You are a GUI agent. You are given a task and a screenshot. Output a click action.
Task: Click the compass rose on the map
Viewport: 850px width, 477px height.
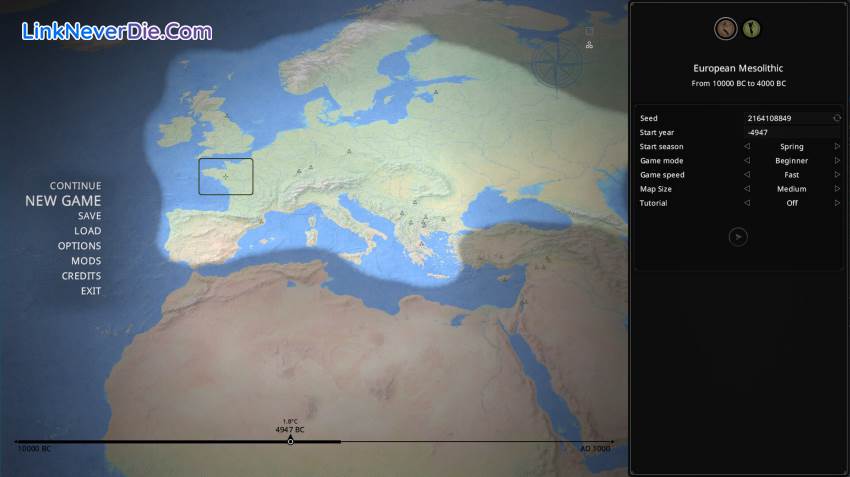[x=549, y=67]
